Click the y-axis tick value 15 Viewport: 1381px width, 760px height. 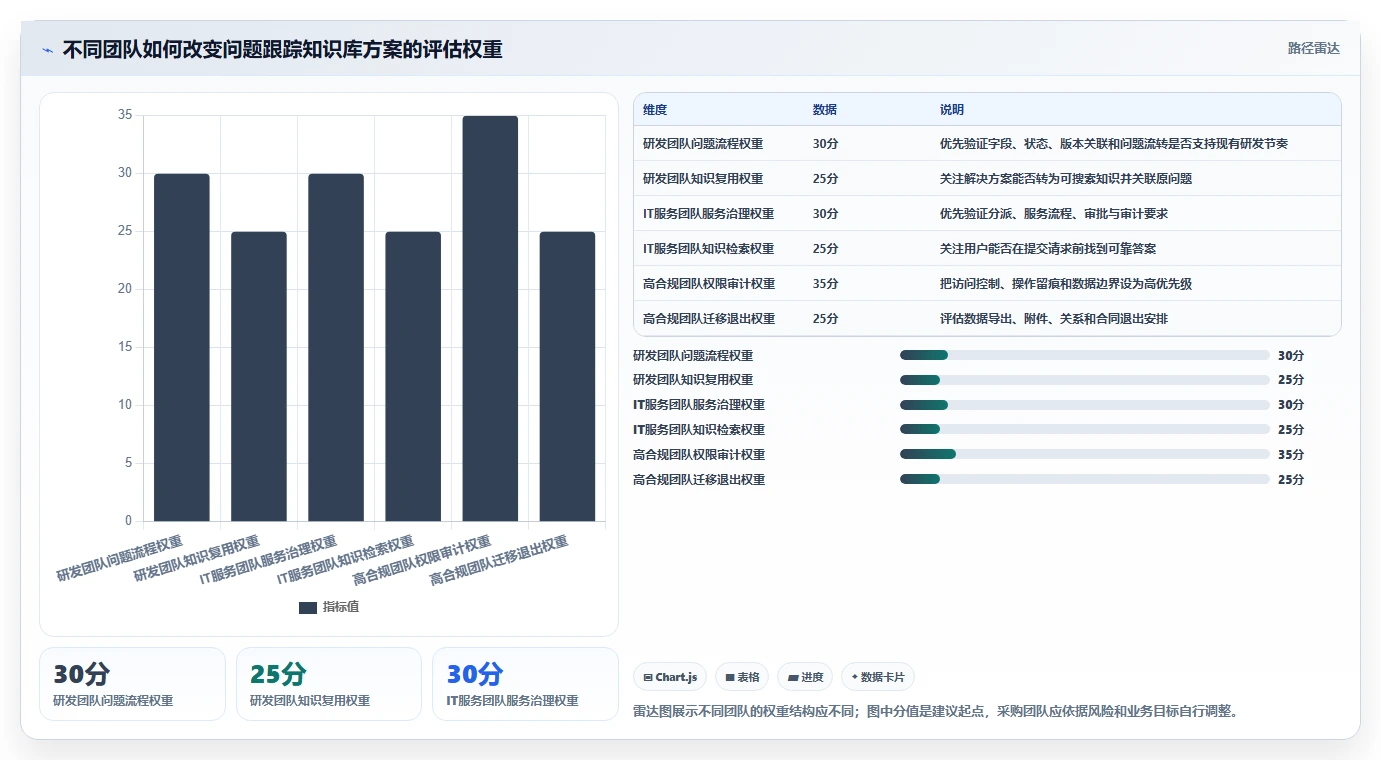125,347
